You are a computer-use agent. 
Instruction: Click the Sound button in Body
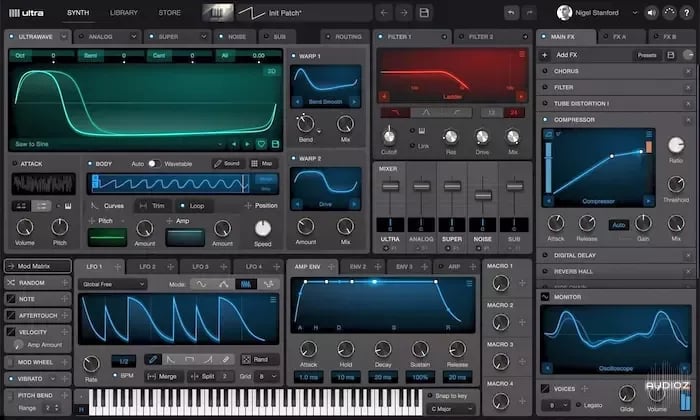click(227, 164)
